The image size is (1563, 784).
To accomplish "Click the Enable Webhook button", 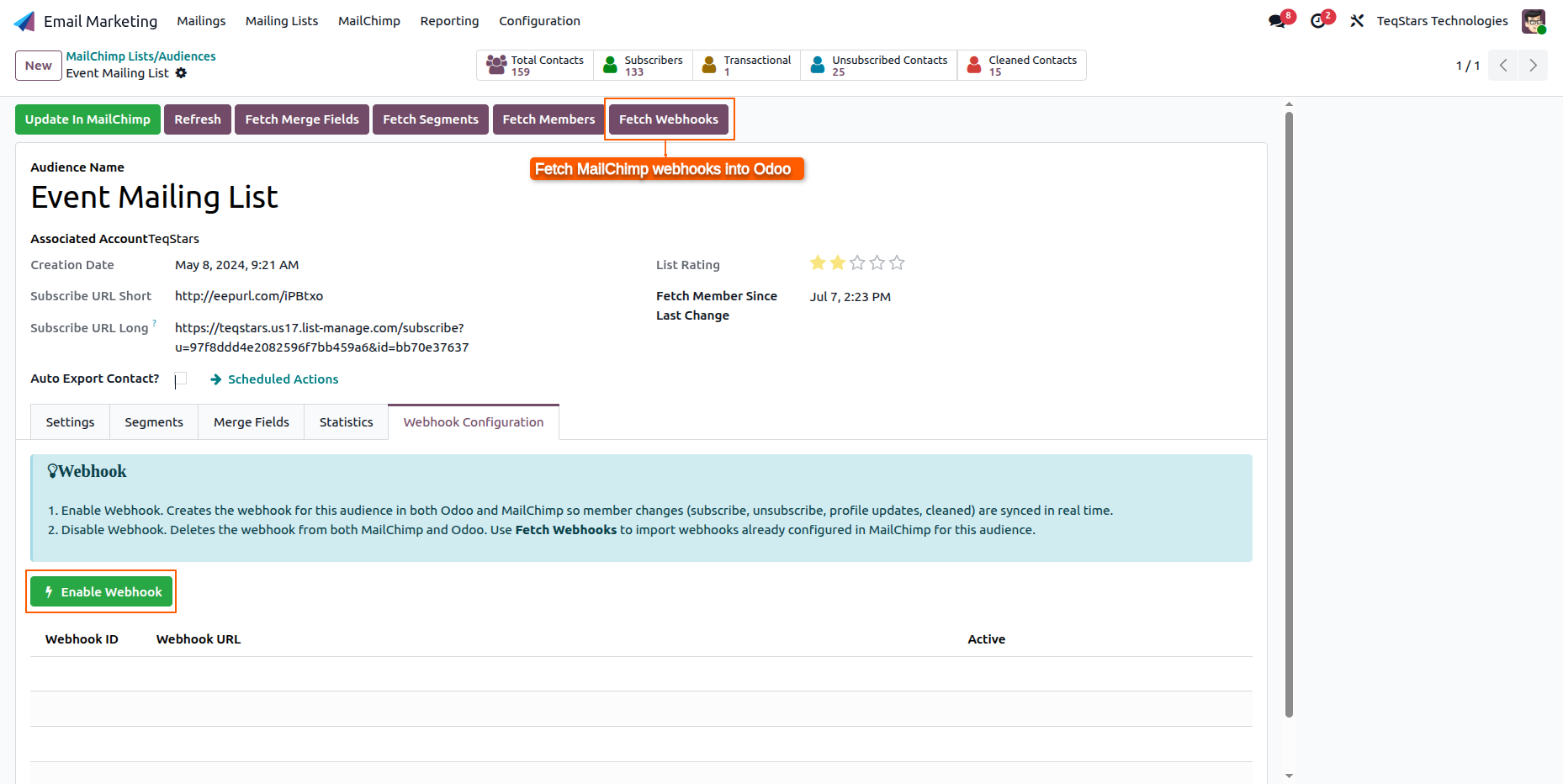I will [x=102, y=592].
